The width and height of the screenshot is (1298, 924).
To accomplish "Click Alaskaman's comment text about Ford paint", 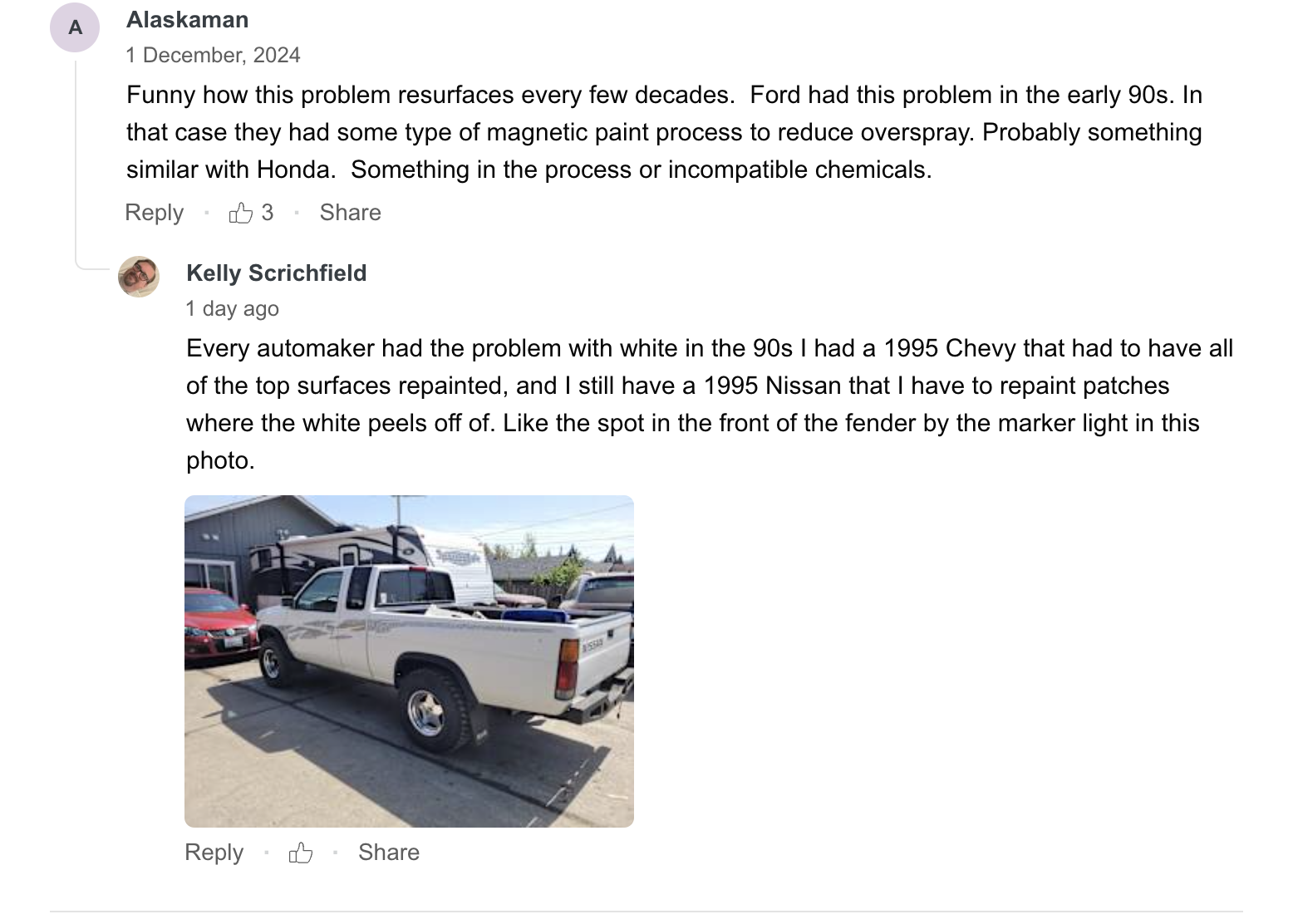I will tap(664, 132).
